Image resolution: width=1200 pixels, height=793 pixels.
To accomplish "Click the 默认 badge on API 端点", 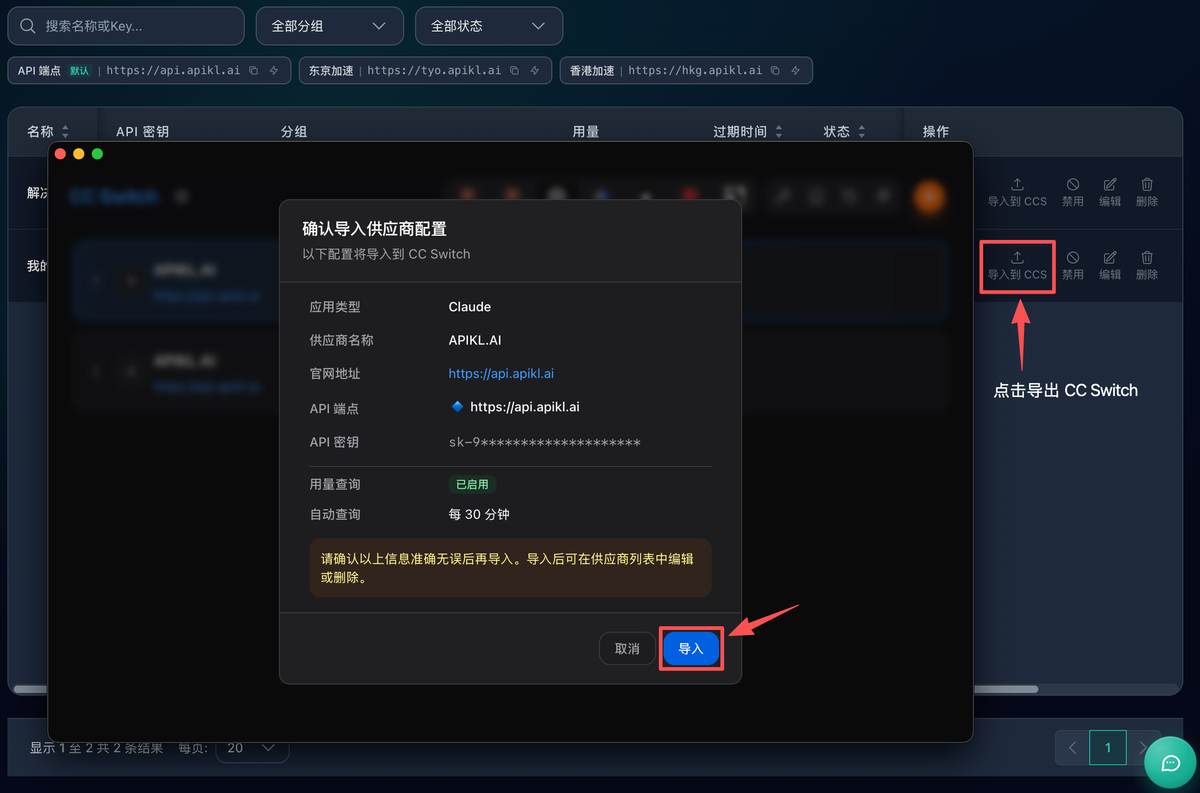I will tap(79, 71).
